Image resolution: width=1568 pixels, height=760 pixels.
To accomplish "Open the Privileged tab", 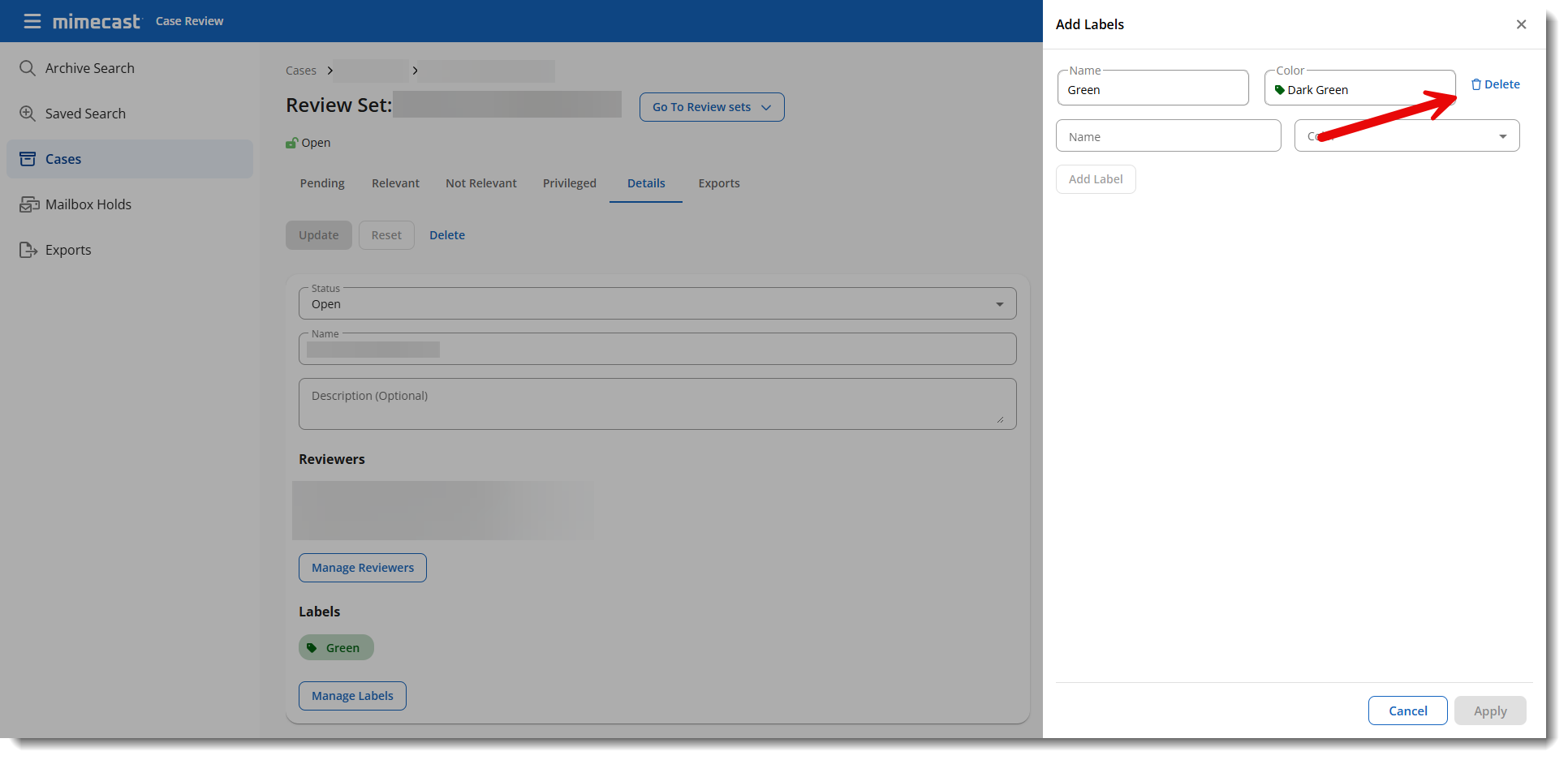I will [569, 183].
